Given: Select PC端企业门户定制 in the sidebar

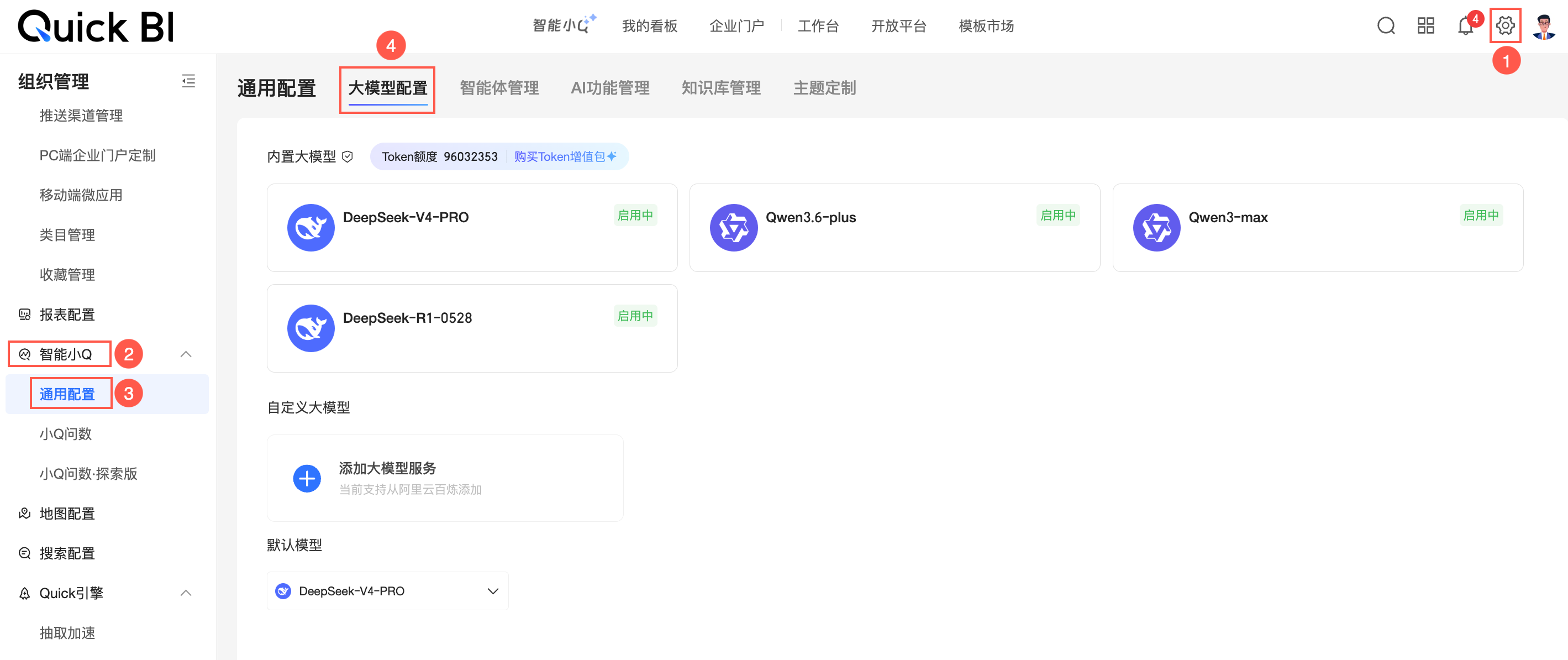Looking at the screenshot, I should [97, 155].
